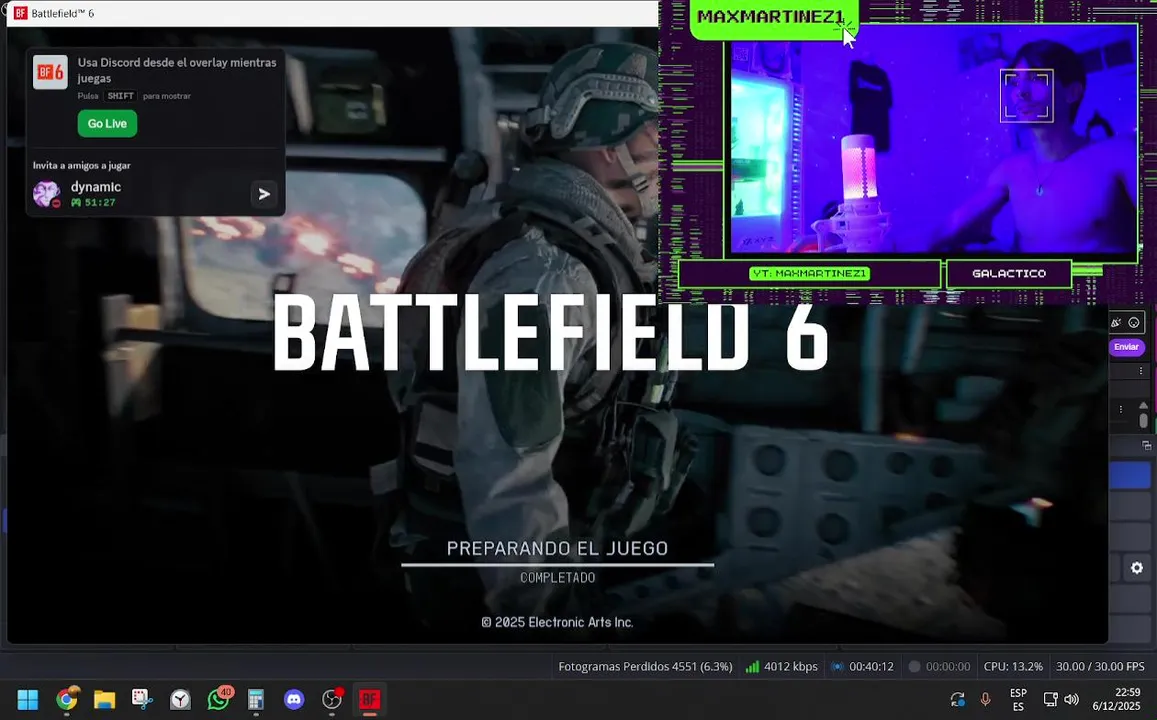
Task: Click PREPARANDO EL JUEGO progress bar
Action: (x=558, y=565)
